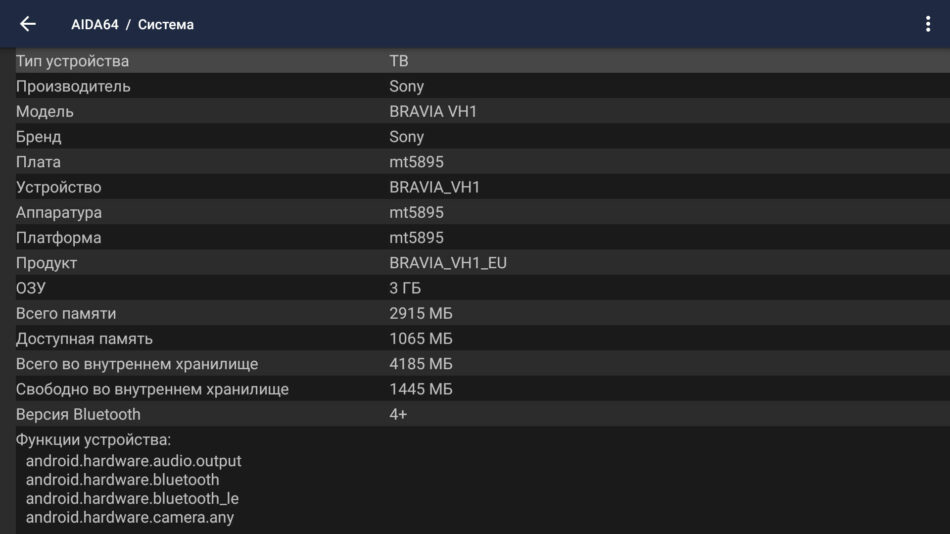
Task: Select the Производитель row label
Action: coord(73,87)
